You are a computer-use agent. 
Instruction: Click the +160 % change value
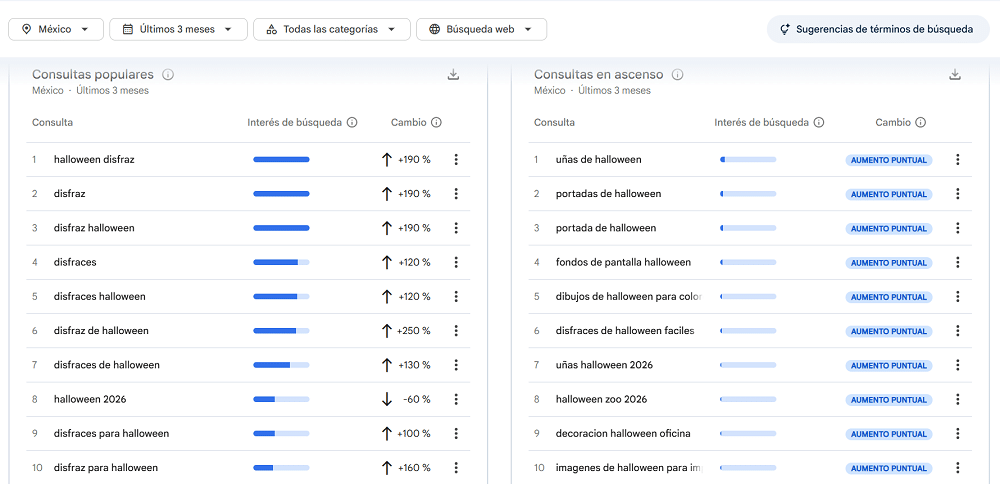[414, 467]
